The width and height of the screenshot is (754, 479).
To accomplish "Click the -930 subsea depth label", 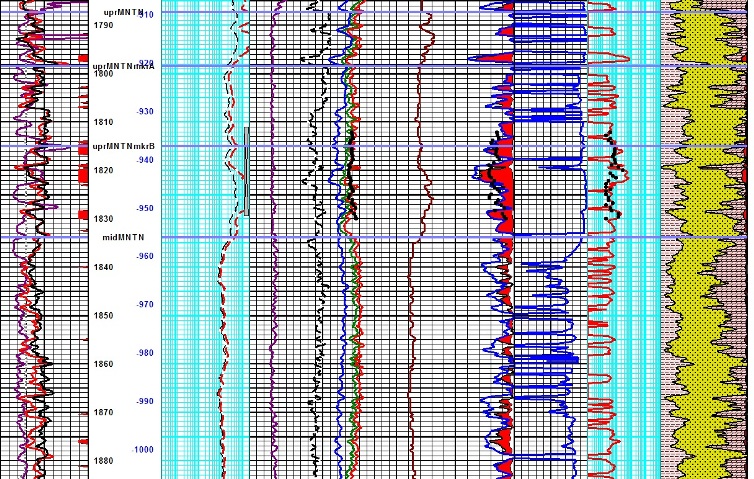I will coord(144,111).
